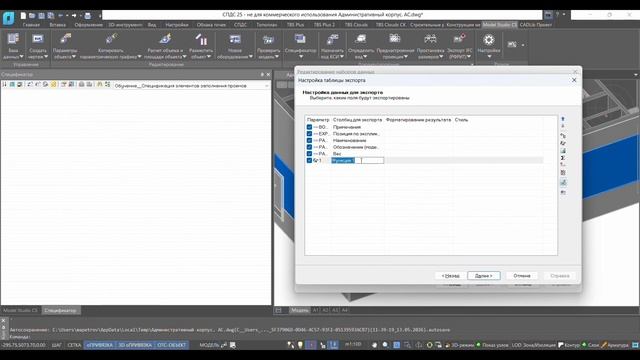Toggle 3D оПРИВЯЗКА in status bar
The width and height of the screenshot is (640, 360).
[135, 345]
